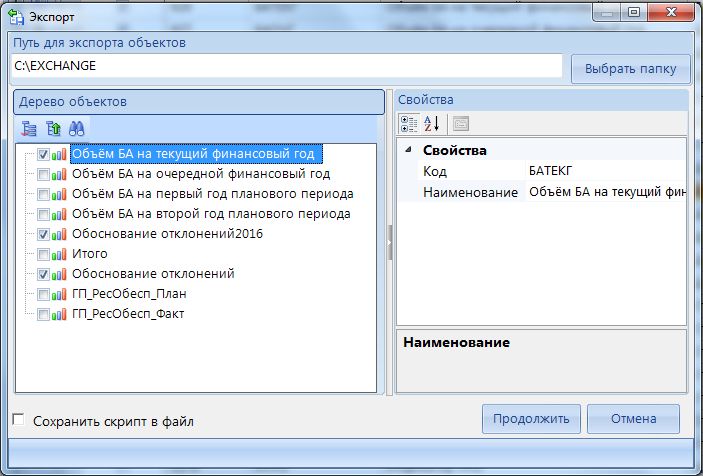Uncheck Объём БА на текущий финансовый год
703x476 pixels.
pos(43,155)
